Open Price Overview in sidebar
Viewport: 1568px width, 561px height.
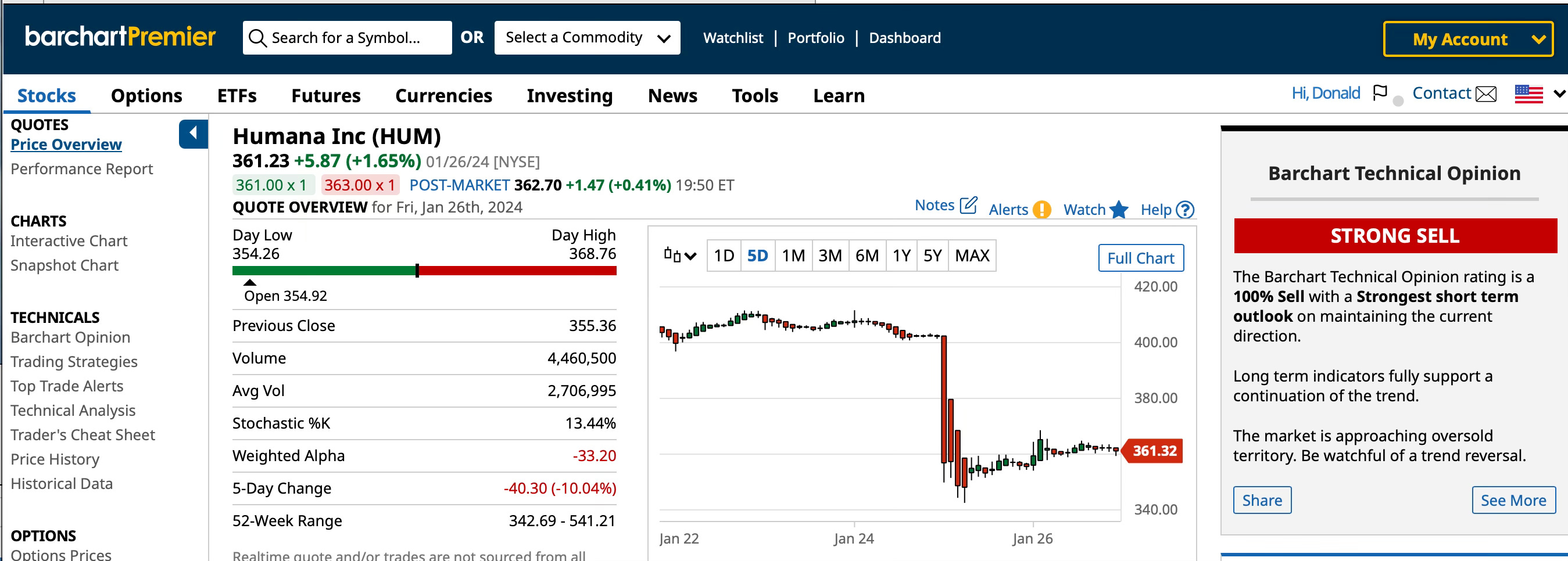point(66,144)
